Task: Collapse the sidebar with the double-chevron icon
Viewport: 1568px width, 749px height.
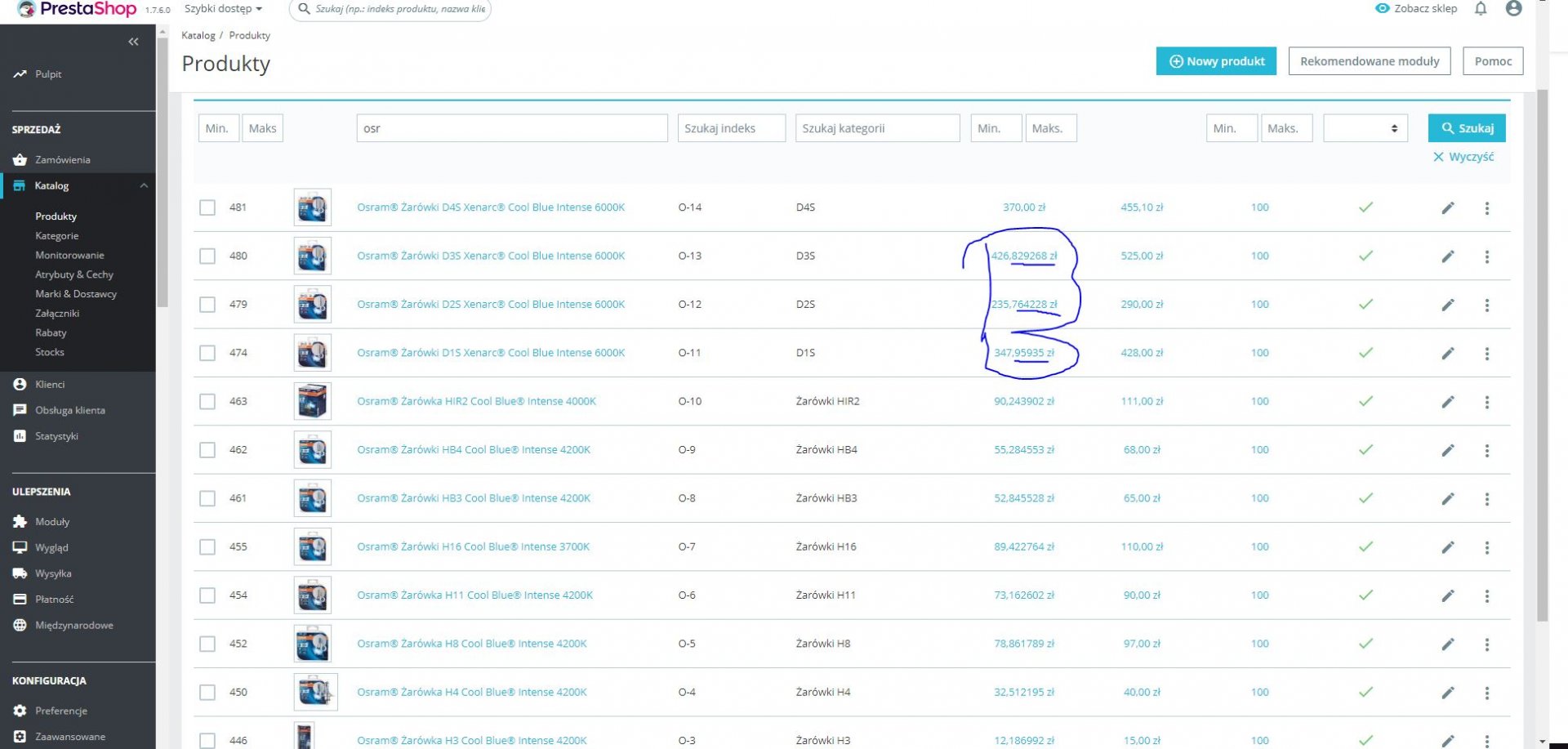Action: coord(133,42)
